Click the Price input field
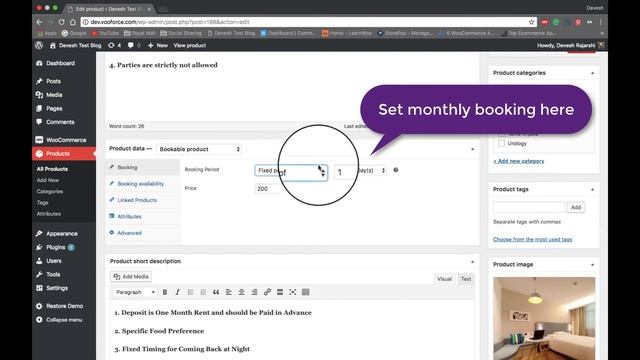The height and width of the screenshot is (360, 640). (x=269, y=189)
